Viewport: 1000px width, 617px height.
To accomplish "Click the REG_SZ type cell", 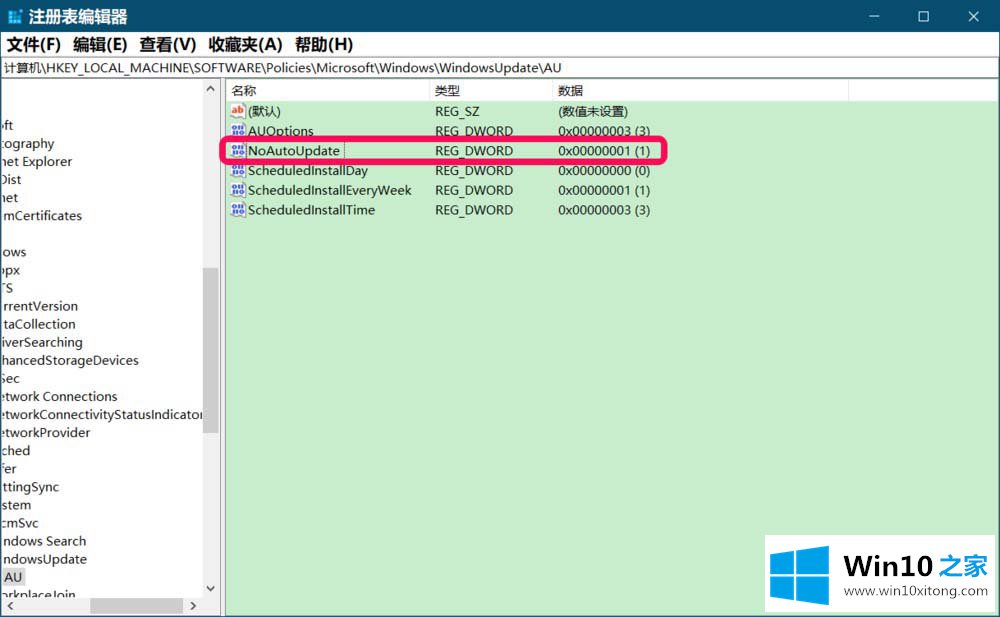I will [457, 111].
